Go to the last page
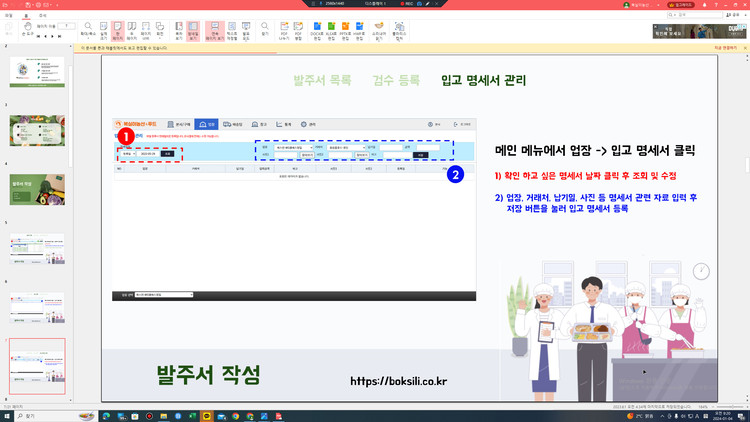750x422 pixels. click(x=60, y=36)
